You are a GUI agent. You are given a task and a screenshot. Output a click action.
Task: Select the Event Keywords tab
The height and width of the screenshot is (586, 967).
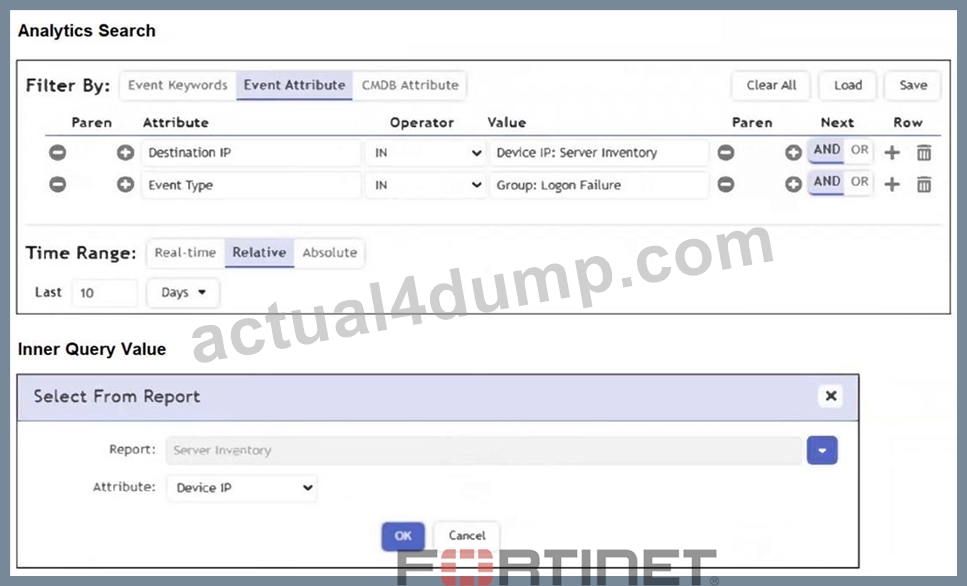(x=178, y=85)
